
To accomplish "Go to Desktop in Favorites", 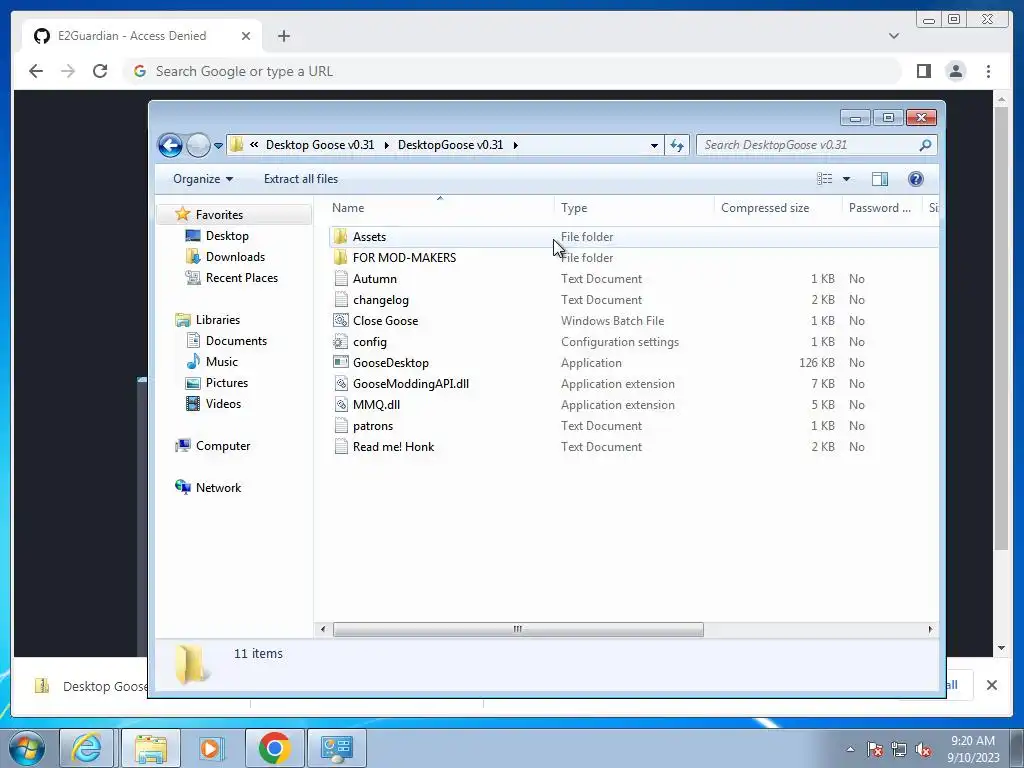I will tap(227, 236).
